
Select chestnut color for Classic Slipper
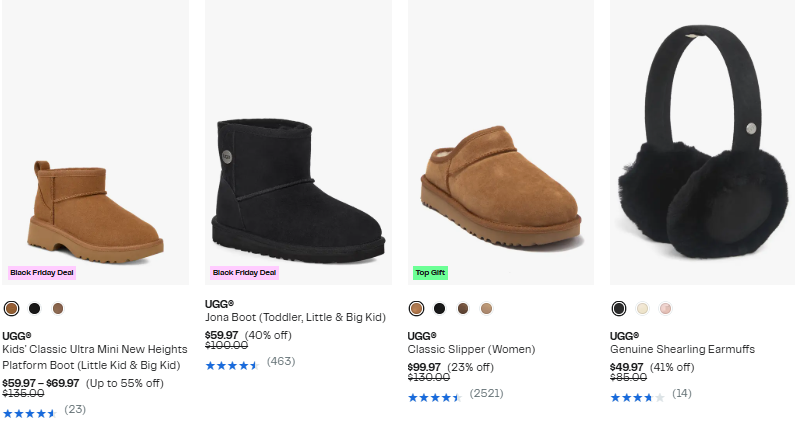point(416,308)
